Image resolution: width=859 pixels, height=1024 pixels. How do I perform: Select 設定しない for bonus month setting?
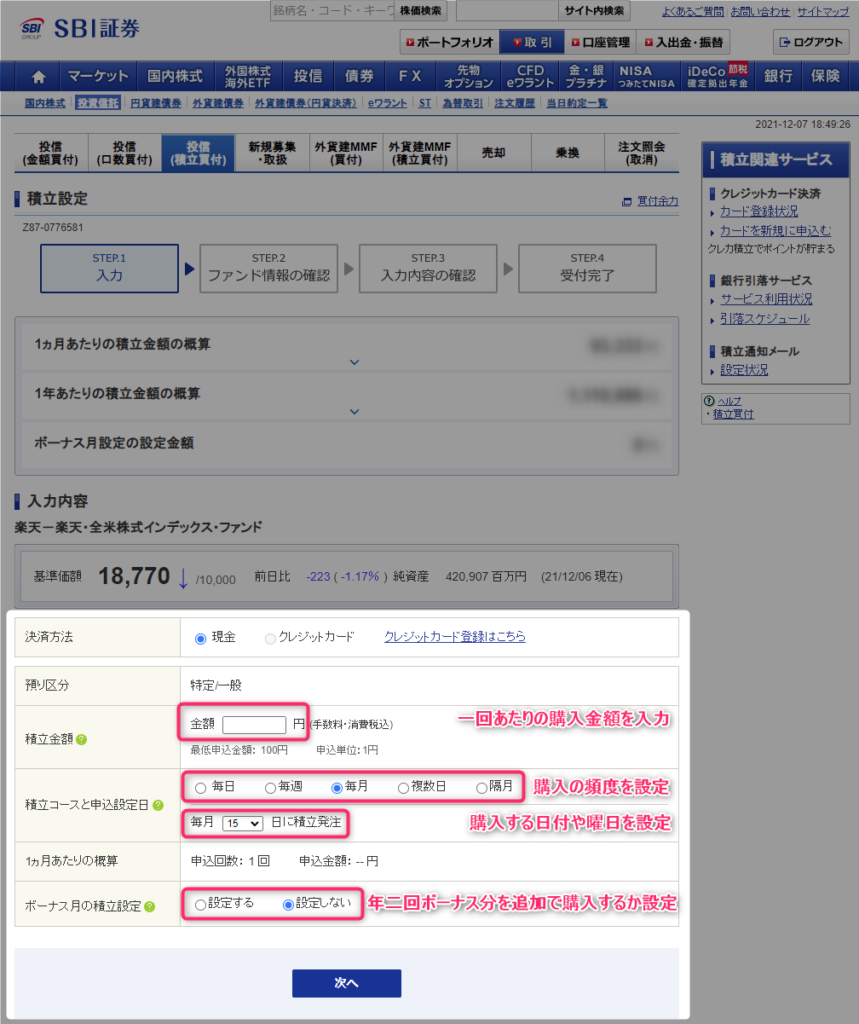click(x=287, y=904)
